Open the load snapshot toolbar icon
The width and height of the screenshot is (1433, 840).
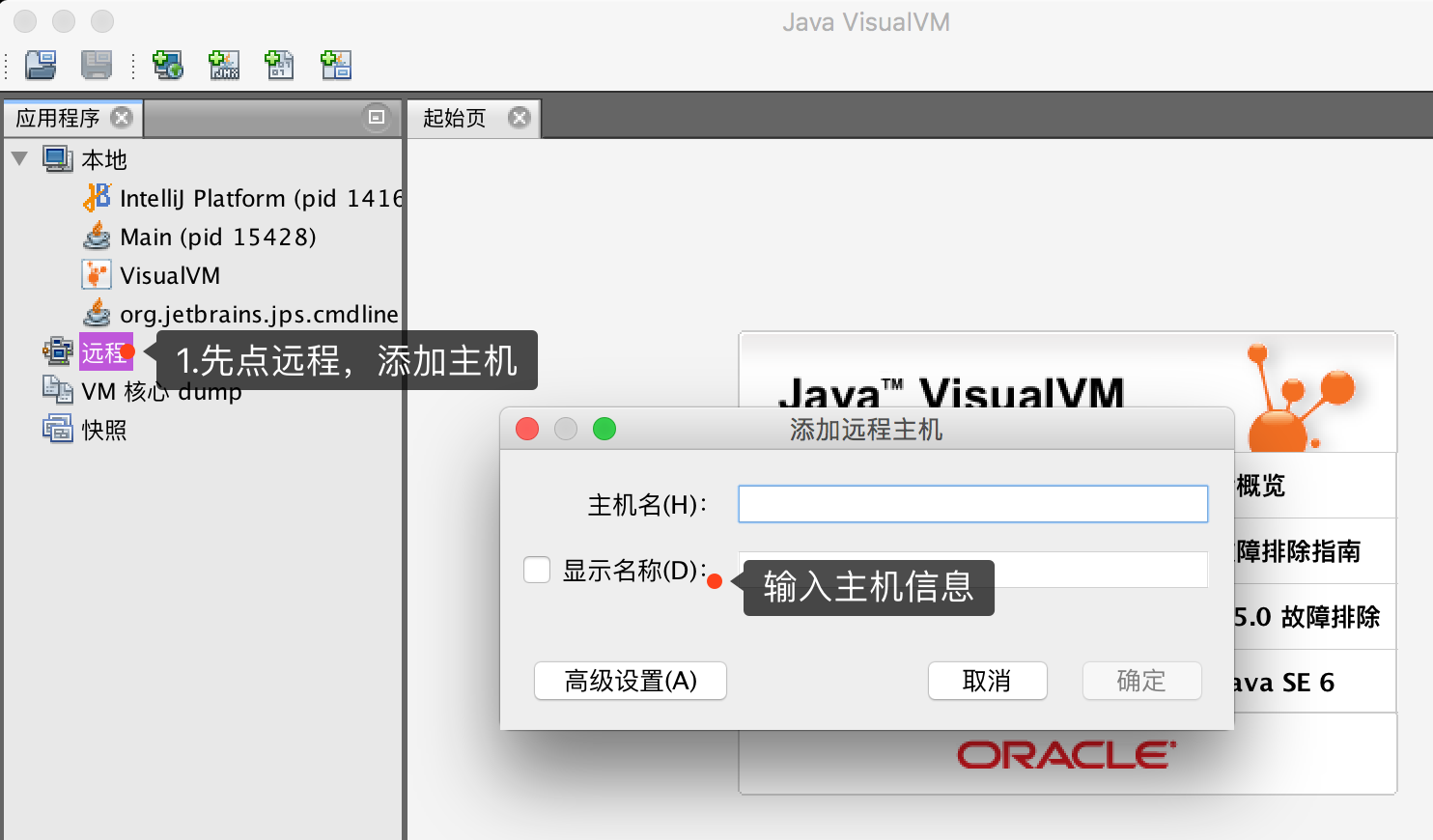pos(39,65)
